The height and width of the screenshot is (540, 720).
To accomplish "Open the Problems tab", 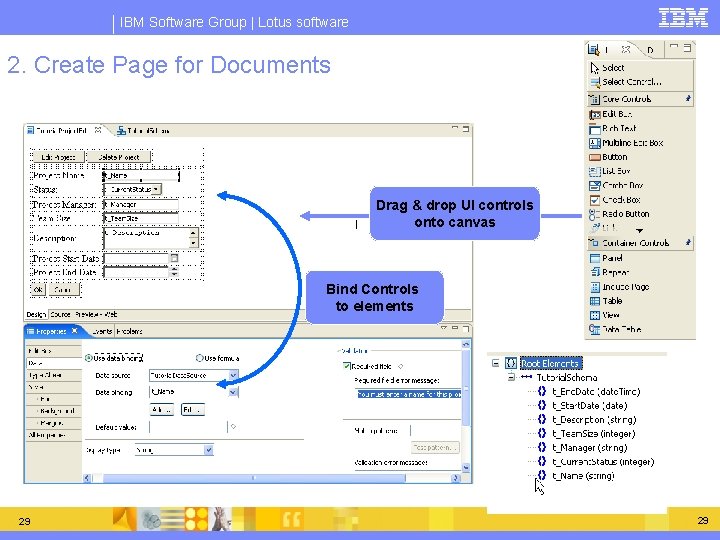I will [129, 331].
